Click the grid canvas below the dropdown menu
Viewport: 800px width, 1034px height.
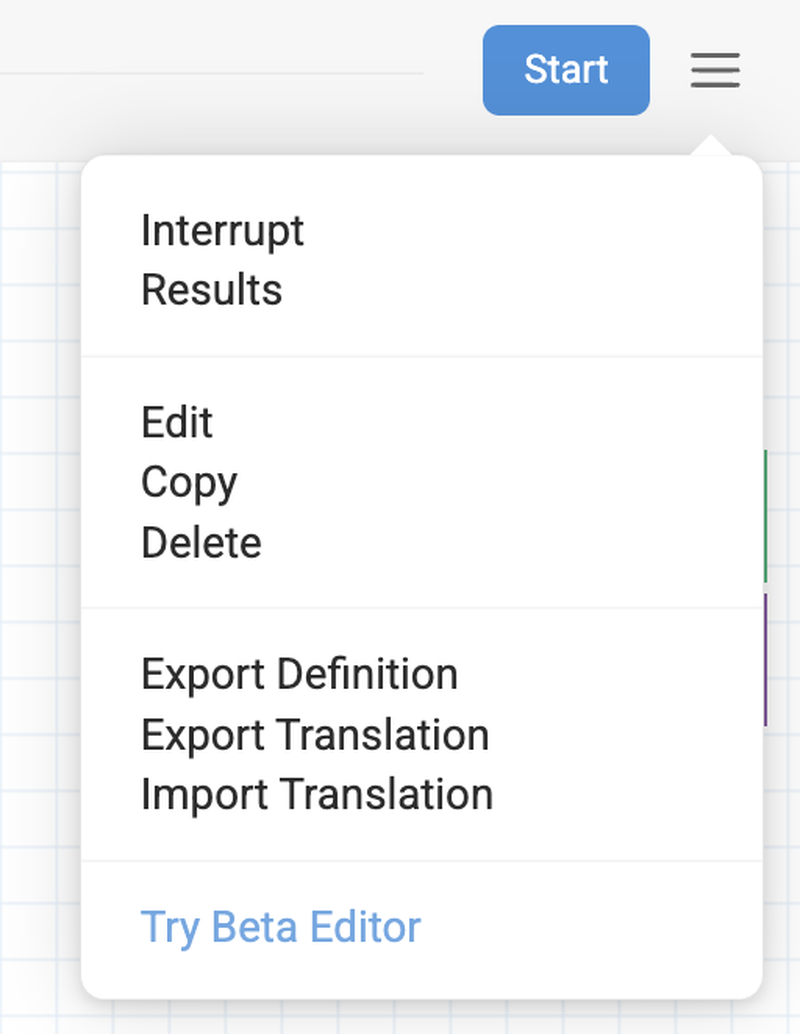[400, 1018]
